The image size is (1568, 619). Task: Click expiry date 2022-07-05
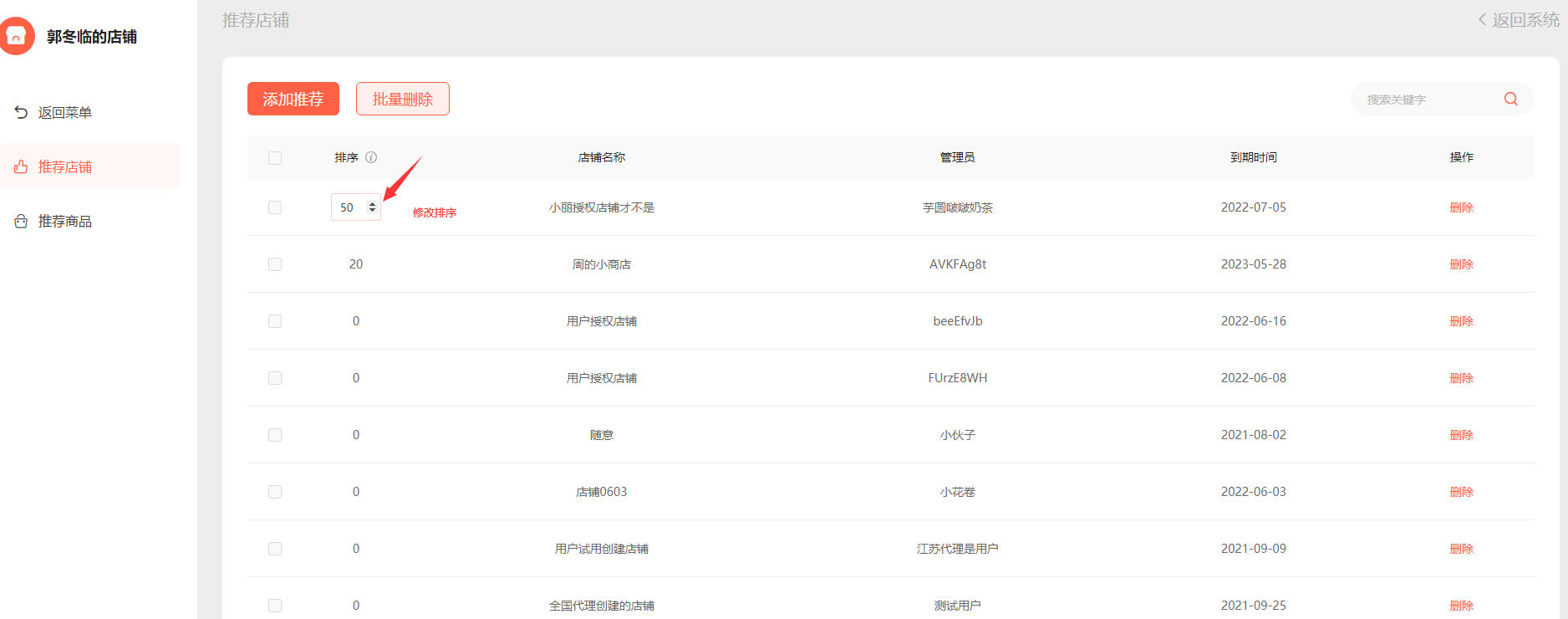pos(1254,207)
